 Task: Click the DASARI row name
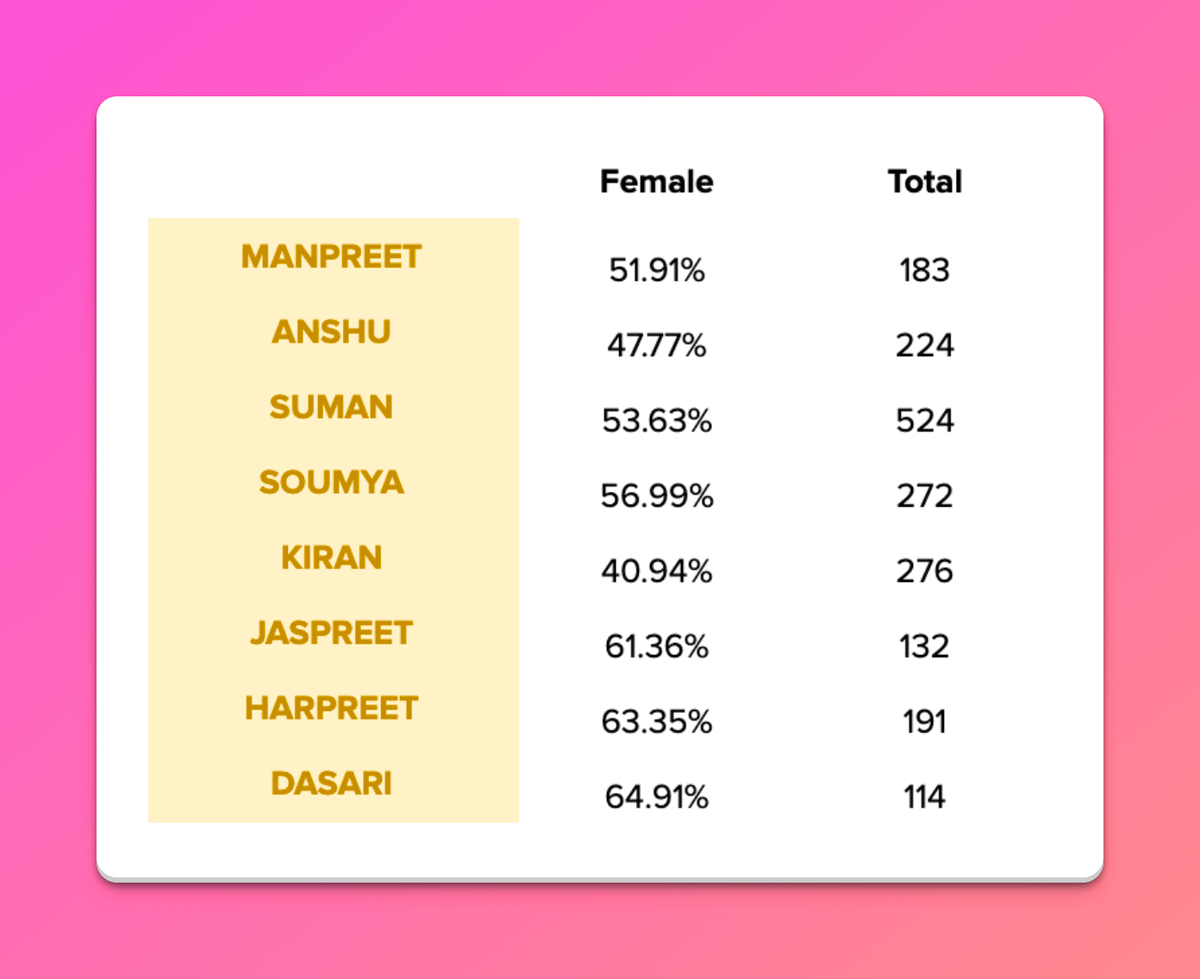pyautogui.click(x=331, y=783)
